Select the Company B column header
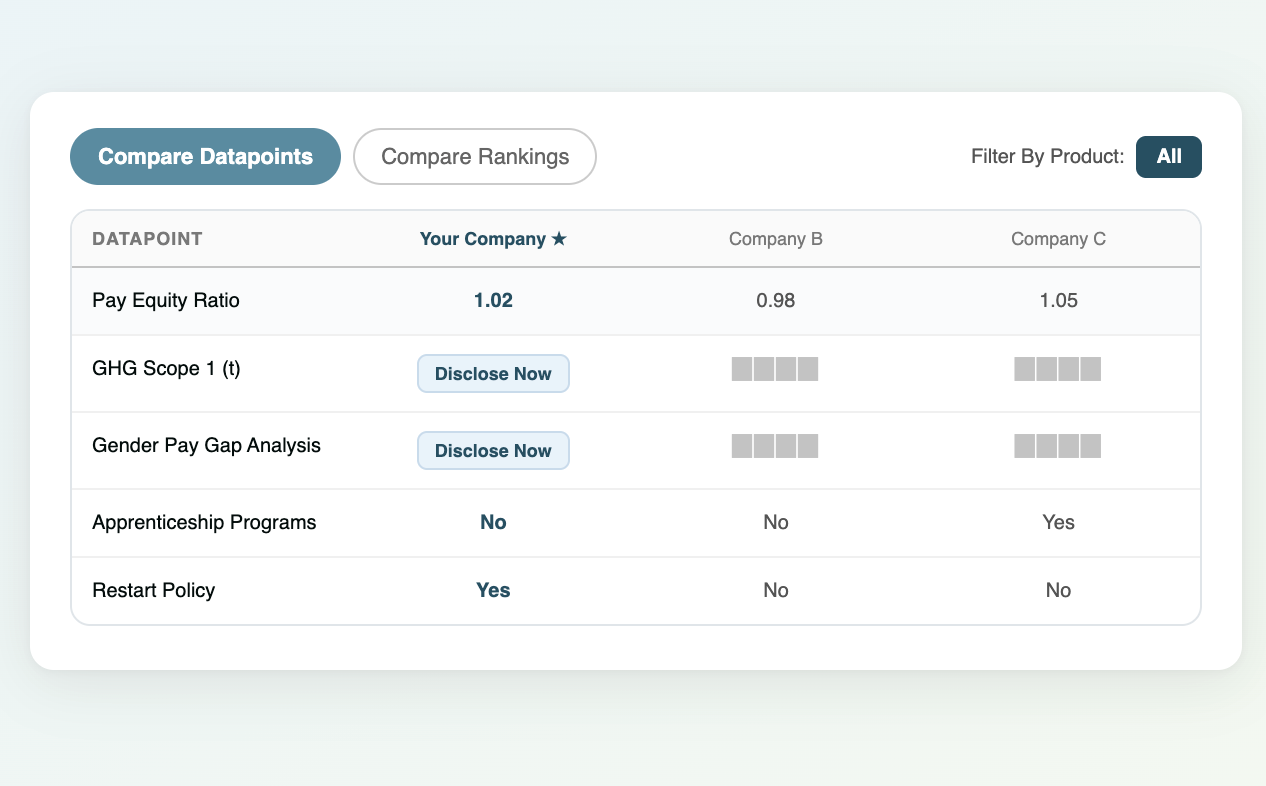This screenshot has width=1266, height=786. tap(775, 239)
